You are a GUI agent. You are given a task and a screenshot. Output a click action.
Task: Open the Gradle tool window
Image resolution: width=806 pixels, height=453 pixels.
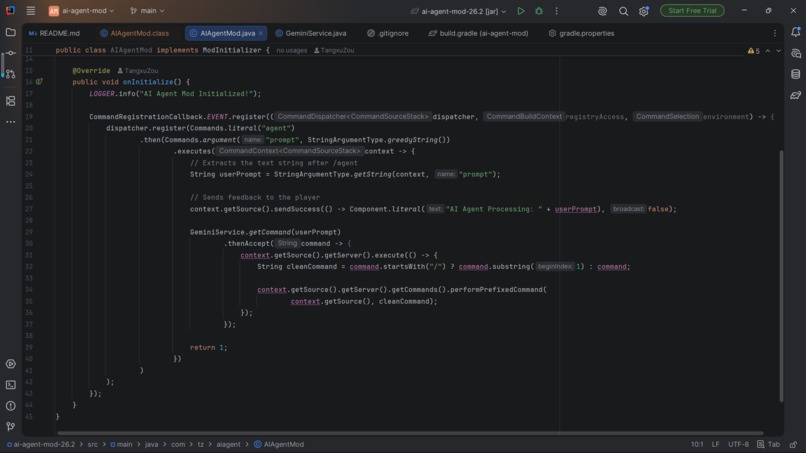click(x=795, y=95)
